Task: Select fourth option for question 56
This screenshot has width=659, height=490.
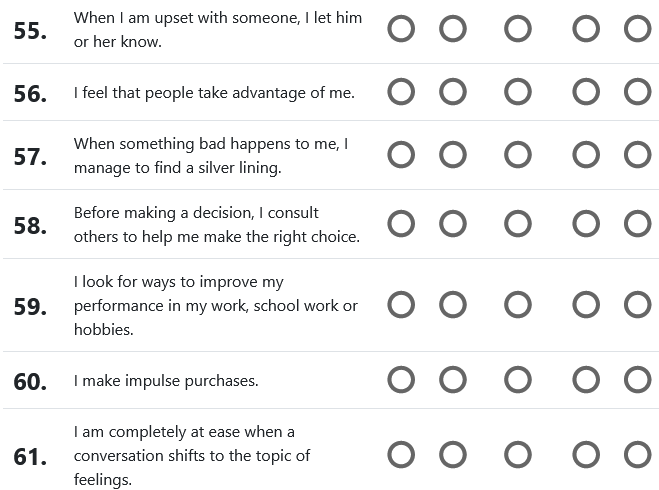Action: click(585, 93)
